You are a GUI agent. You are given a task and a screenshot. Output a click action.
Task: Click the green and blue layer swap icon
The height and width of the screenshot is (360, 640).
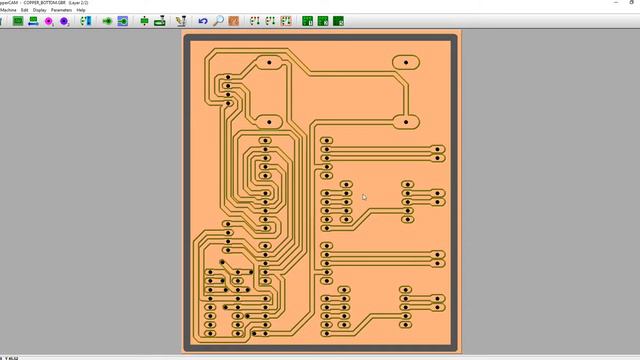pos(86,21)
